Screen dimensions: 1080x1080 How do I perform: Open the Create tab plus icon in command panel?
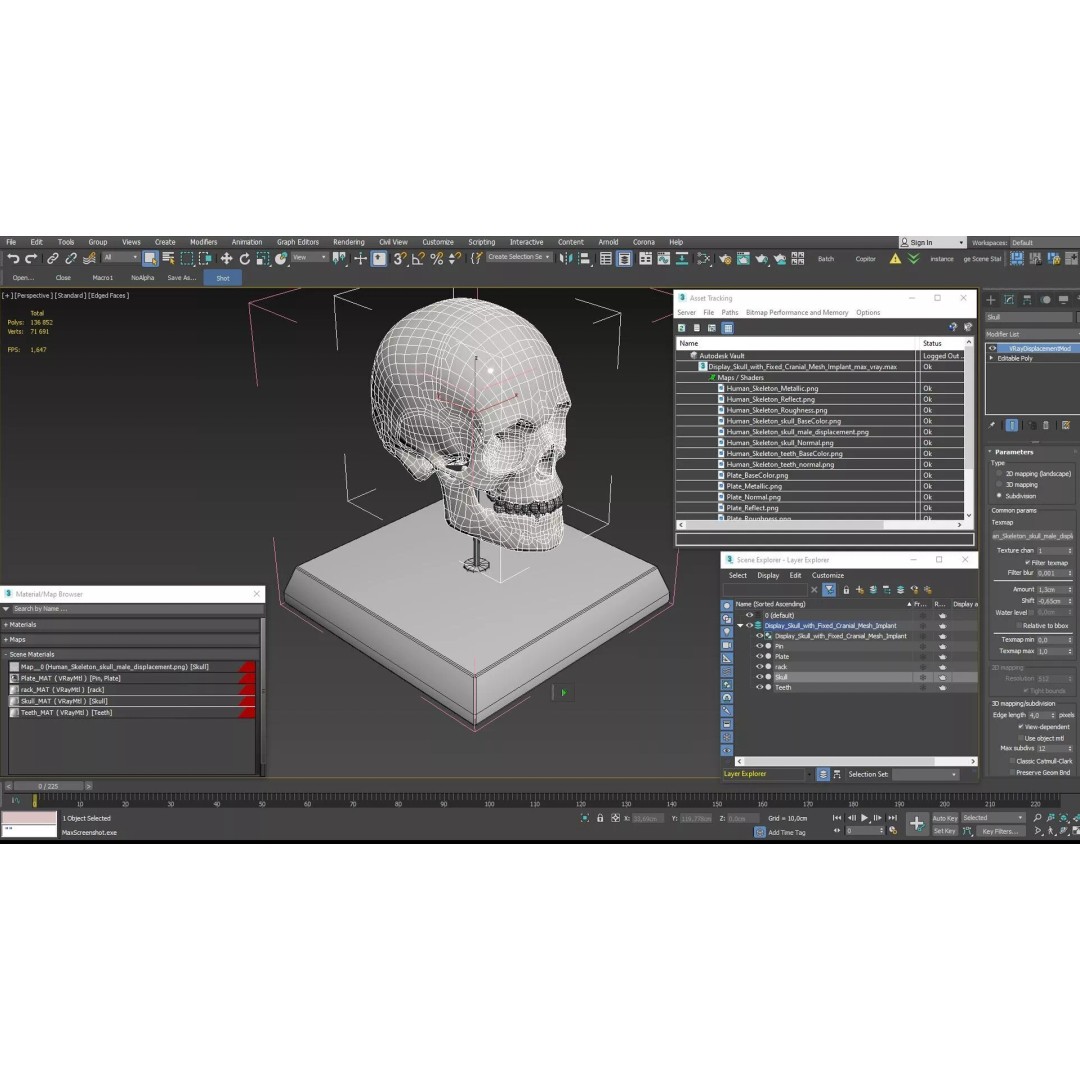point(990,300)
